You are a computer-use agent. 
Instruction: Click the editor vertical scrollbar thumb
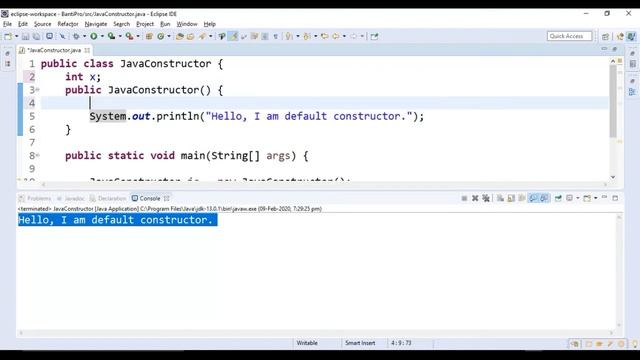point(613,101)
